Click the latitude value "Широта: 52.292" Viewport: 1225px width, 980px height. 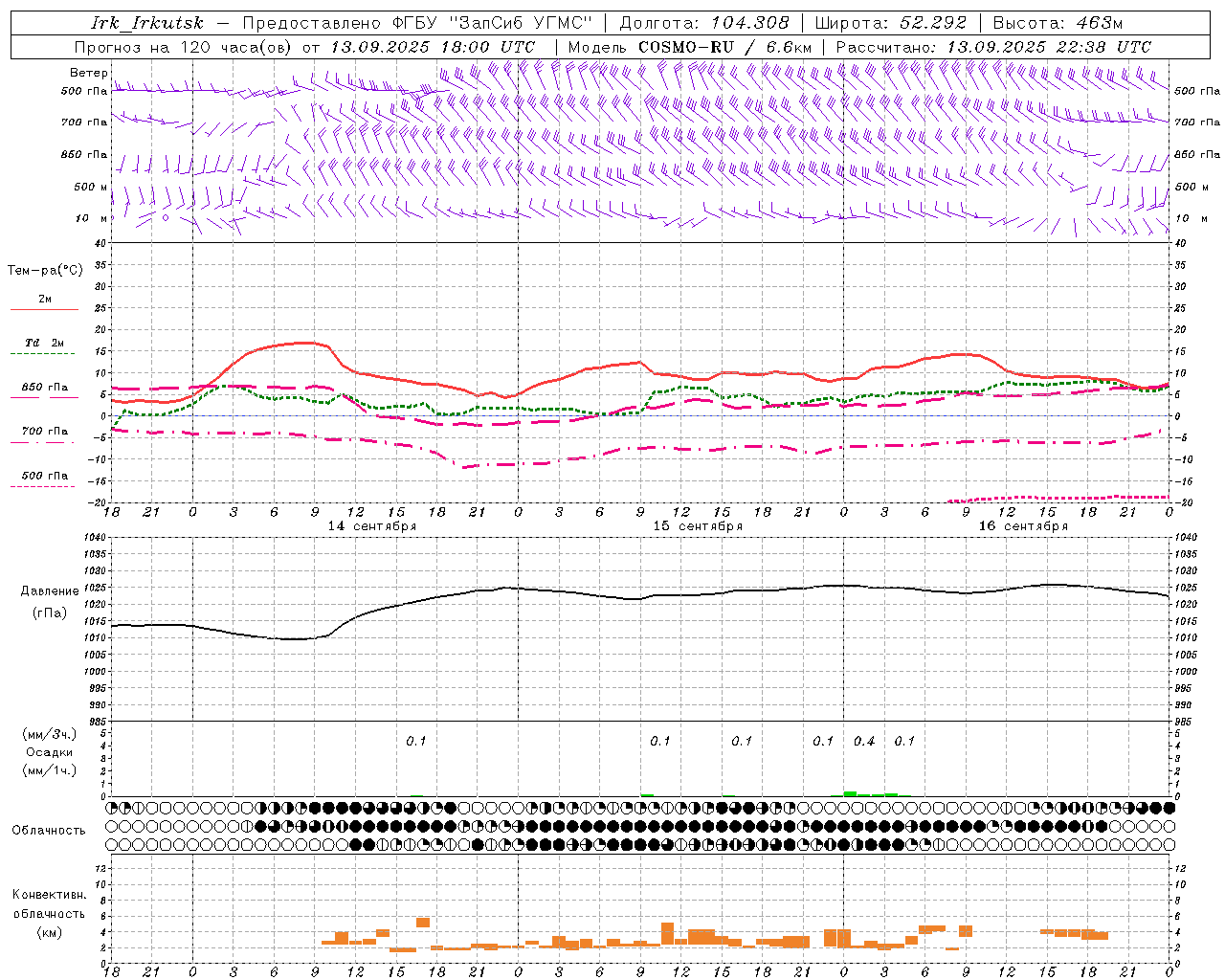click(x=891, y=23)
